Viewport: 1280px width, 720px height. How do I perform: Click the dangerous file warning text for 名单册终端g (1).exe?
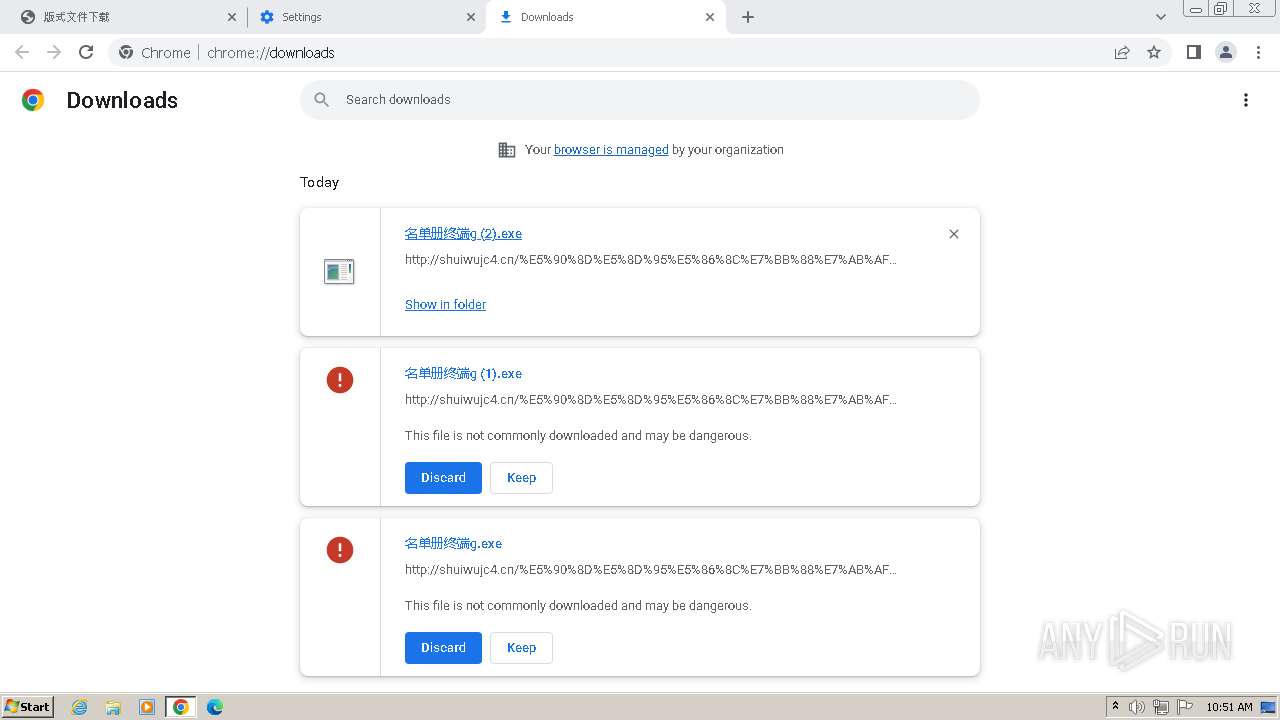(578, 436)
